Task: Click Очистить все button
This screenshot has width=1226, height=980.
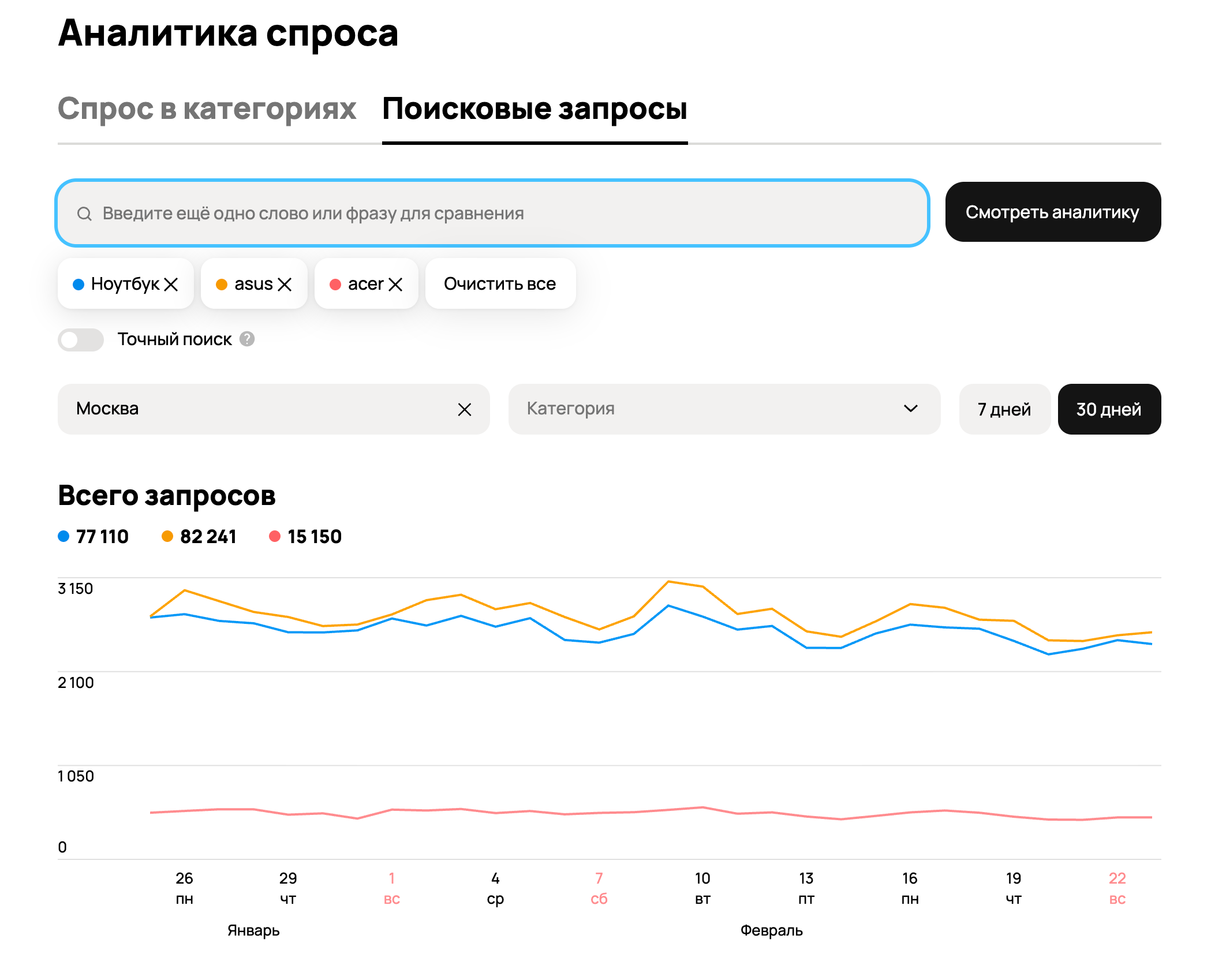Action: 500,284
